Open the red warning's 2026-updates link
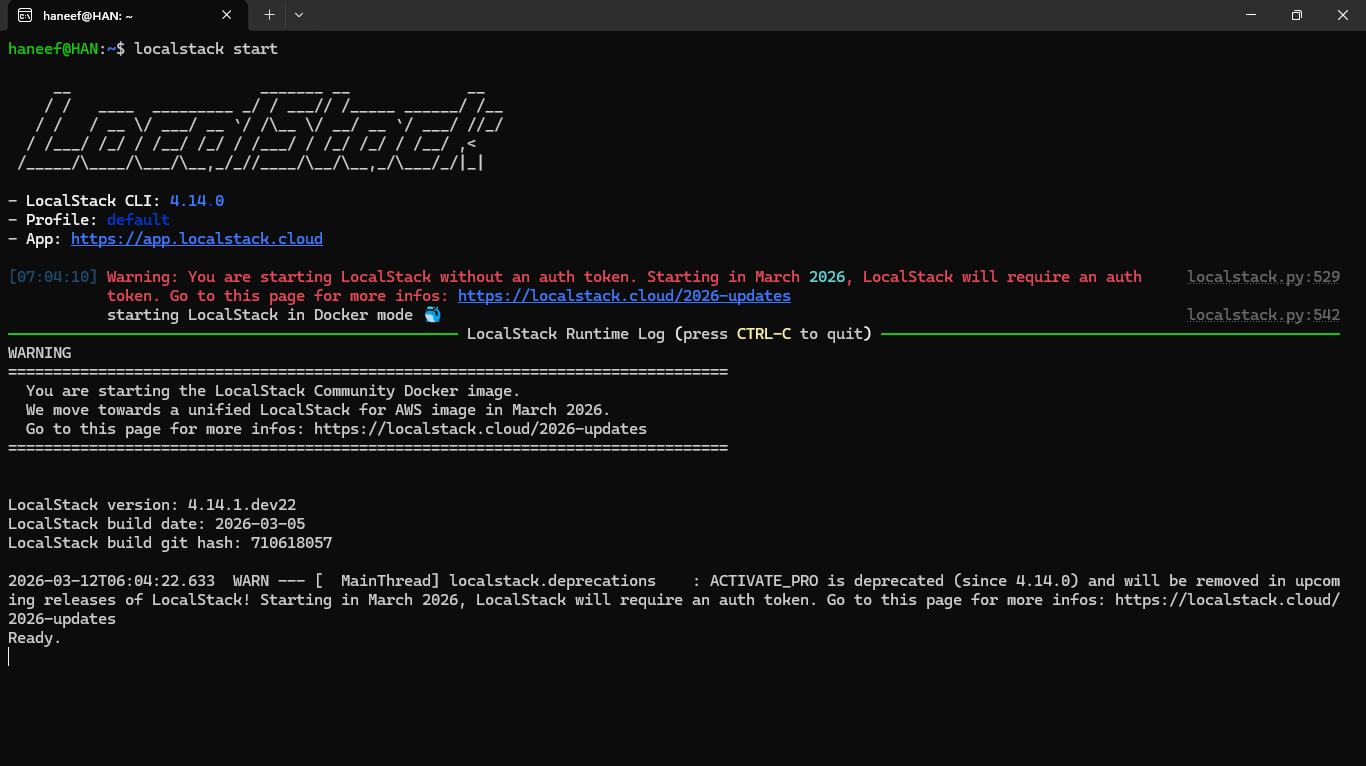The width and height of the screenshot is (1366, 766). click(x=624, y=296)
